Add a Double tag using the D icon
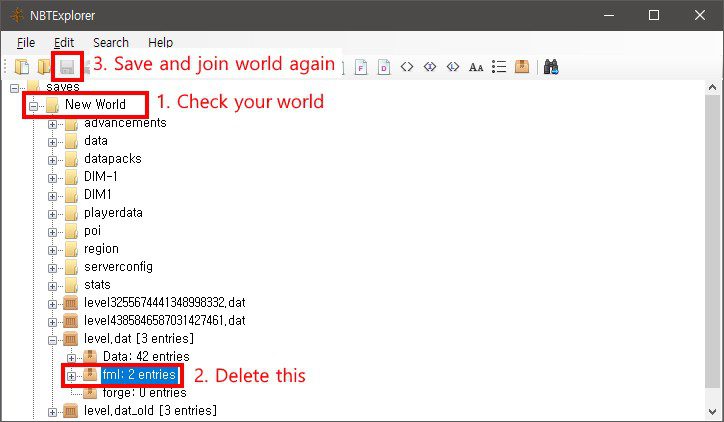This screenshot has height=422, width=724. pos(383,67)
